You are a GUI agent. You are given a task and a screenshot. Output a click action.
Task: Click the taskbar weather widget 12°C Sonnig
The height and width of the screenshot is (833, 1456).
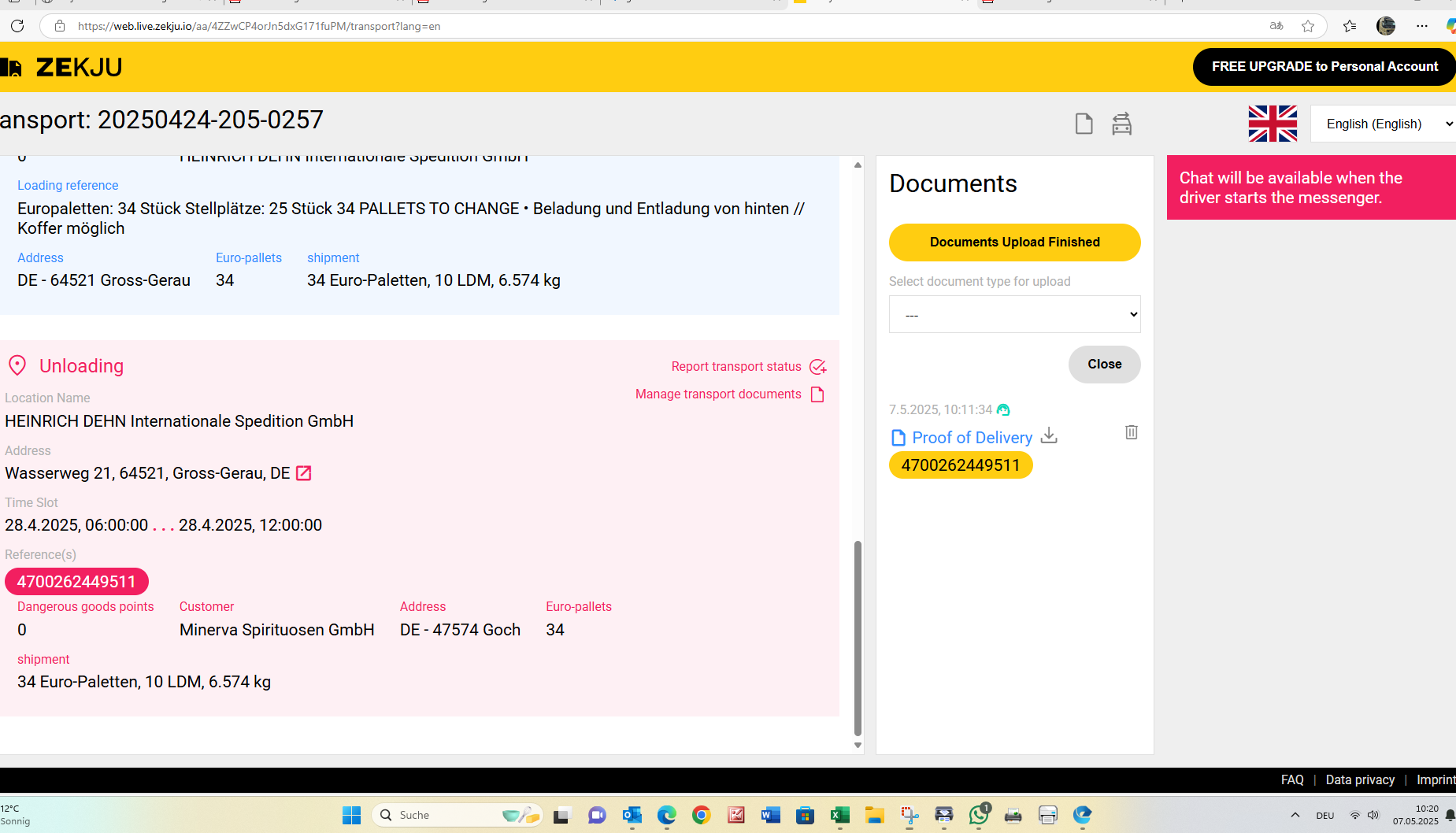(x=16, y=815)
